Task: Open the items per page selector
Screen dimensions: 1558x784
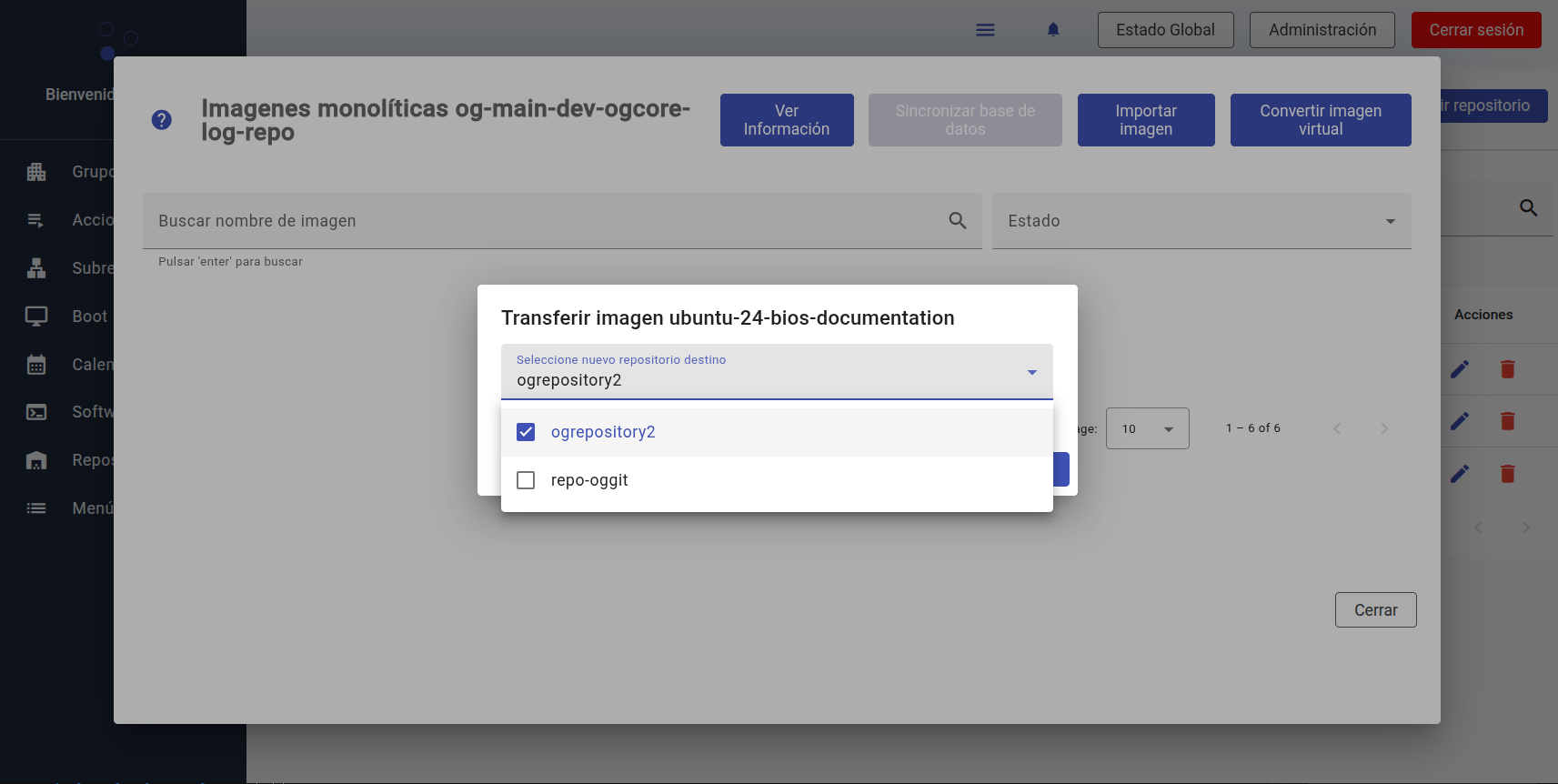Action: click(1147, 428)
